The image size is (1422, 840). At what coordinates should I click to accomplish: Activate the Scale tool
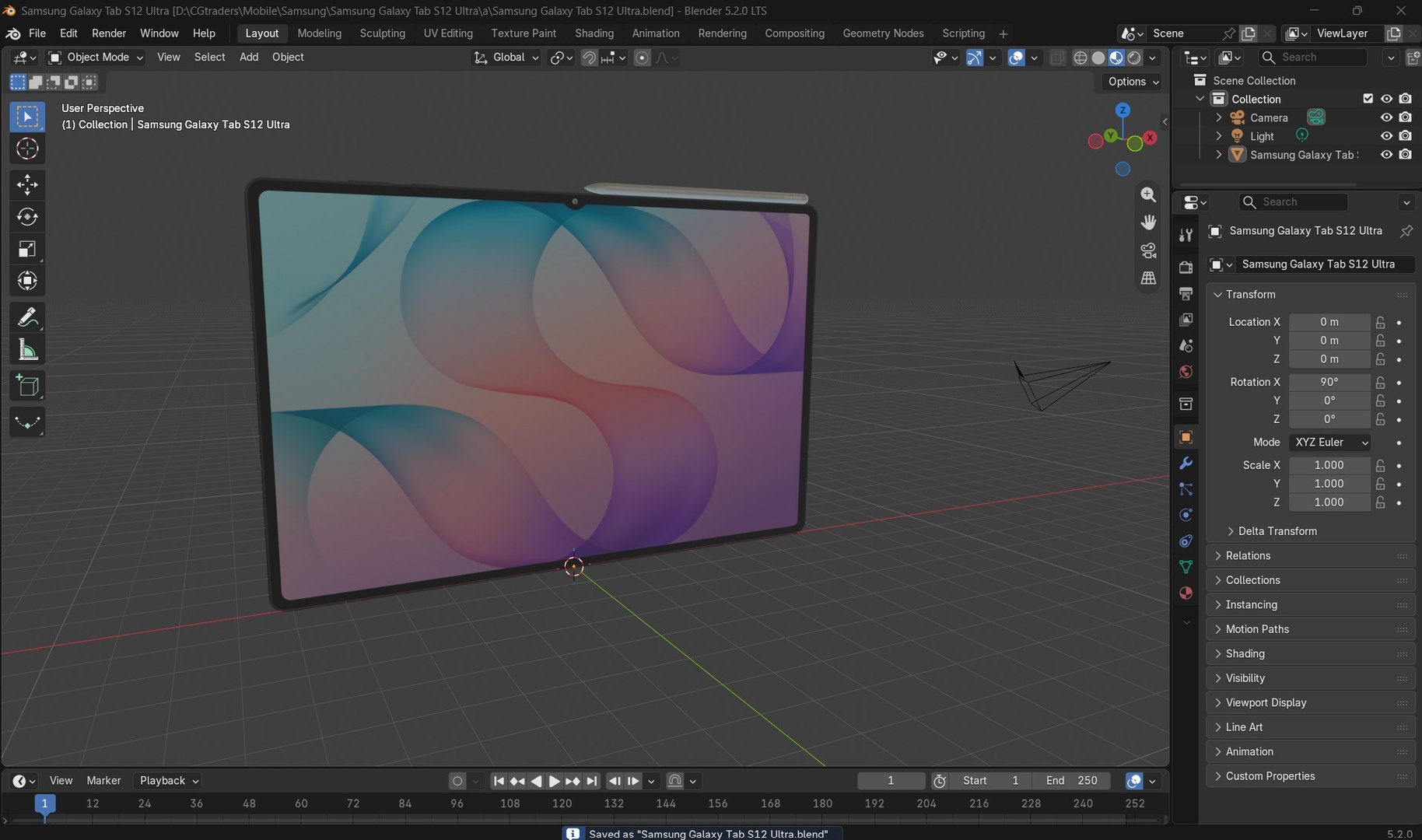(27, 249)
